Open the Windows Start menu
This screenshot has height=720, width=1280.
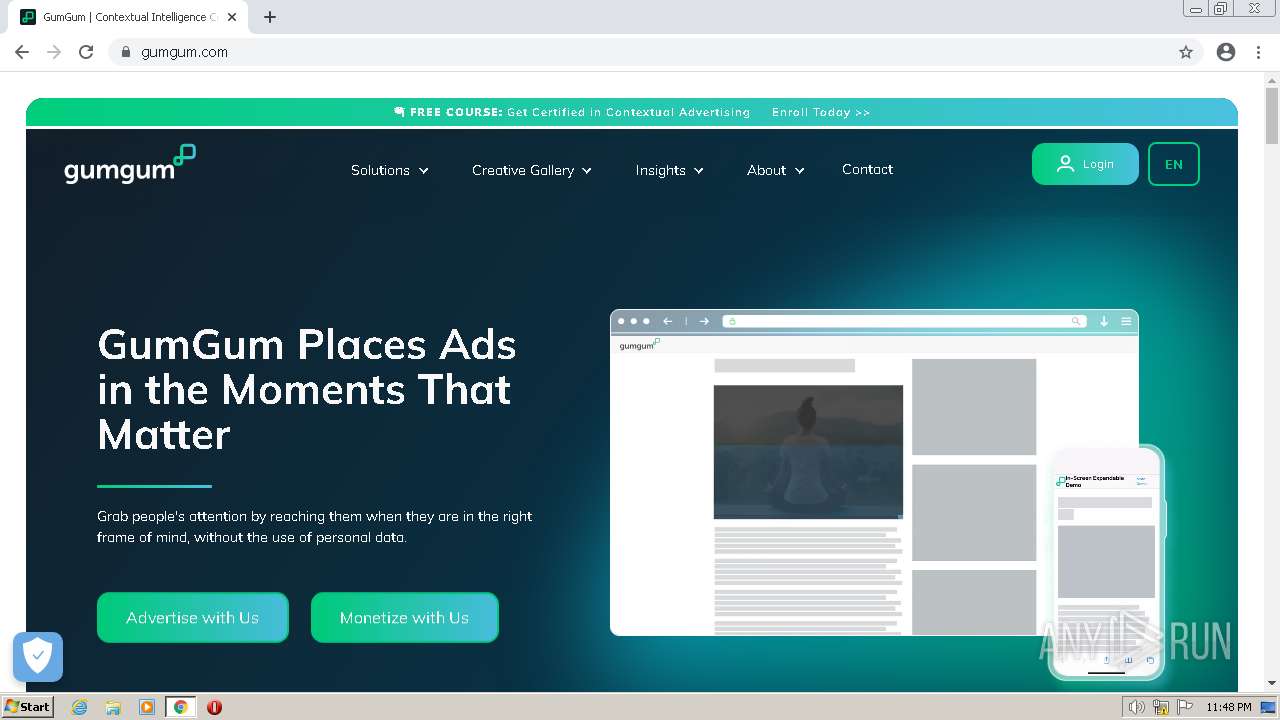tap(28, 706)
